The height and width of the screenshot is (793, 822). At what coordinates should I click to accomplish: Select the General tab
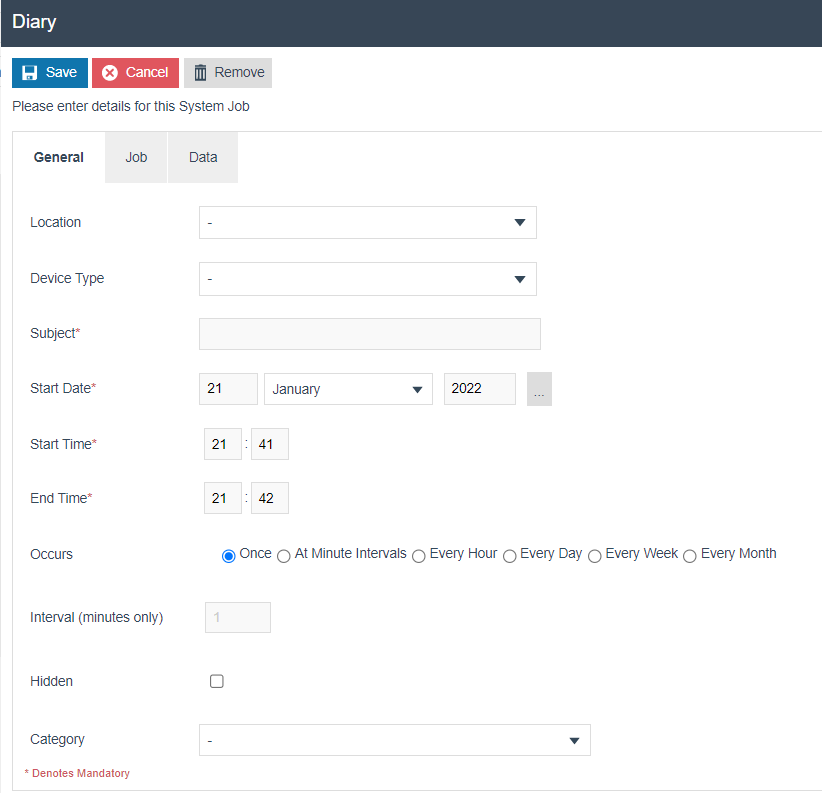point(59,157)
